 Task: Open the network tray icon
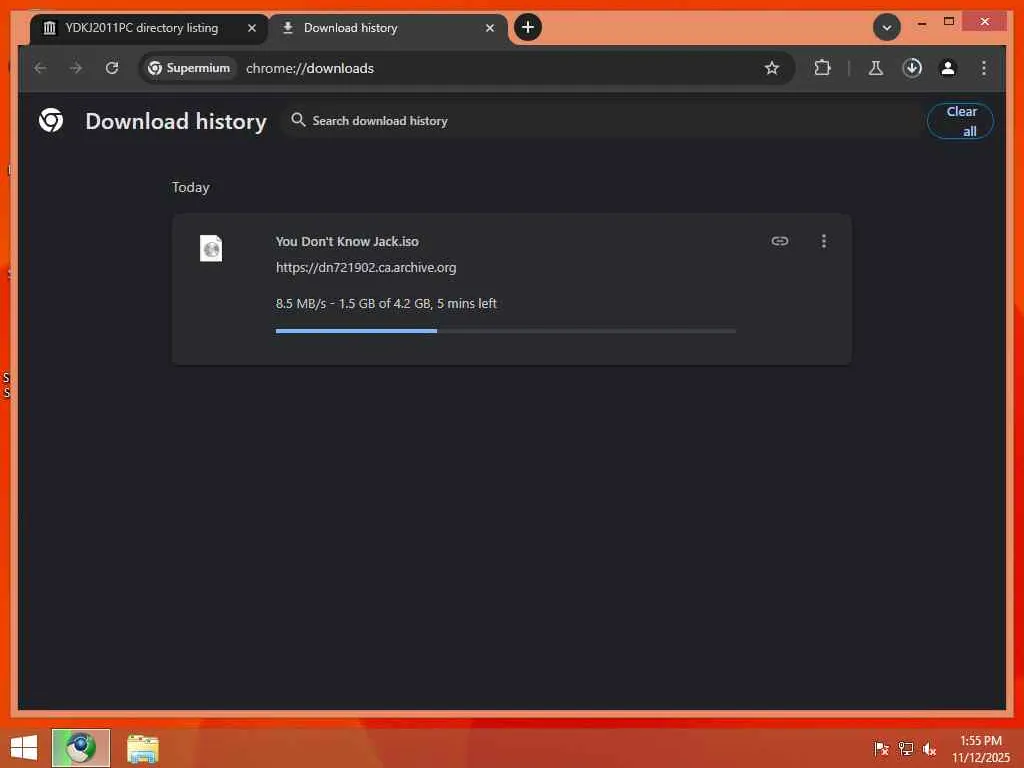(x=905, y=748)
